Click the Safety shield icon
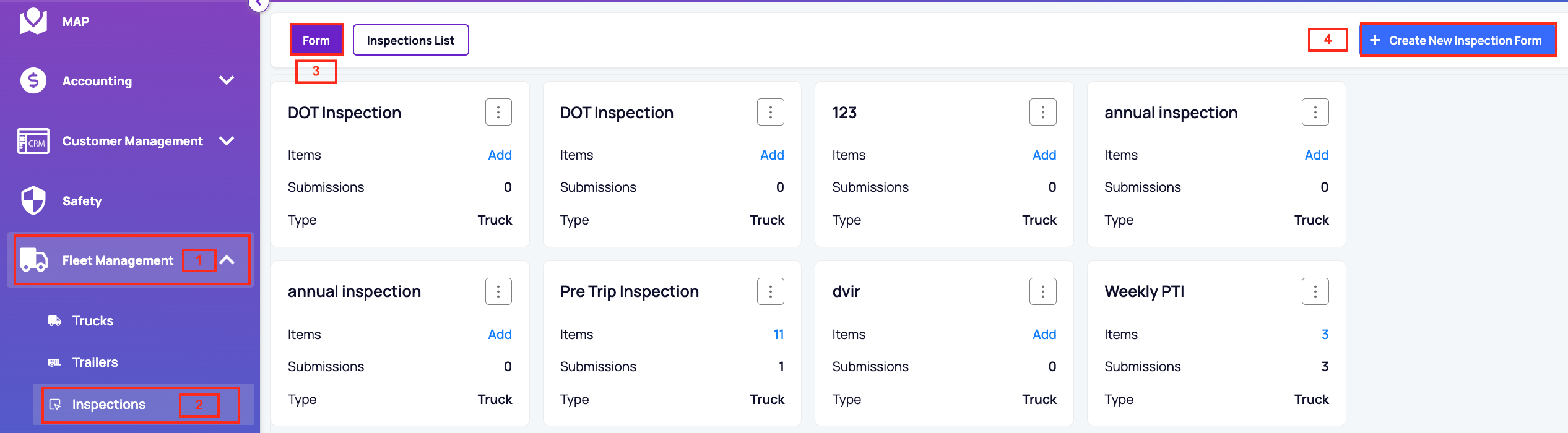Viewport: 1568px width, 433px height. 33,200
